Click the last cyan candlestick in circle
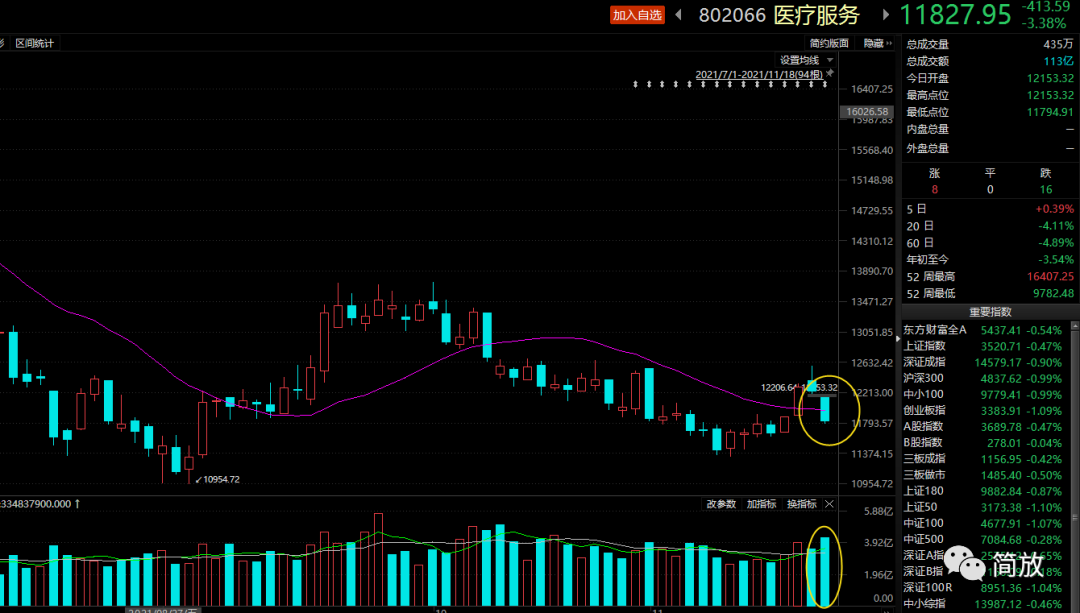Image resolution: width=1080 pixels, height=613 pixels. coord(825,408)
